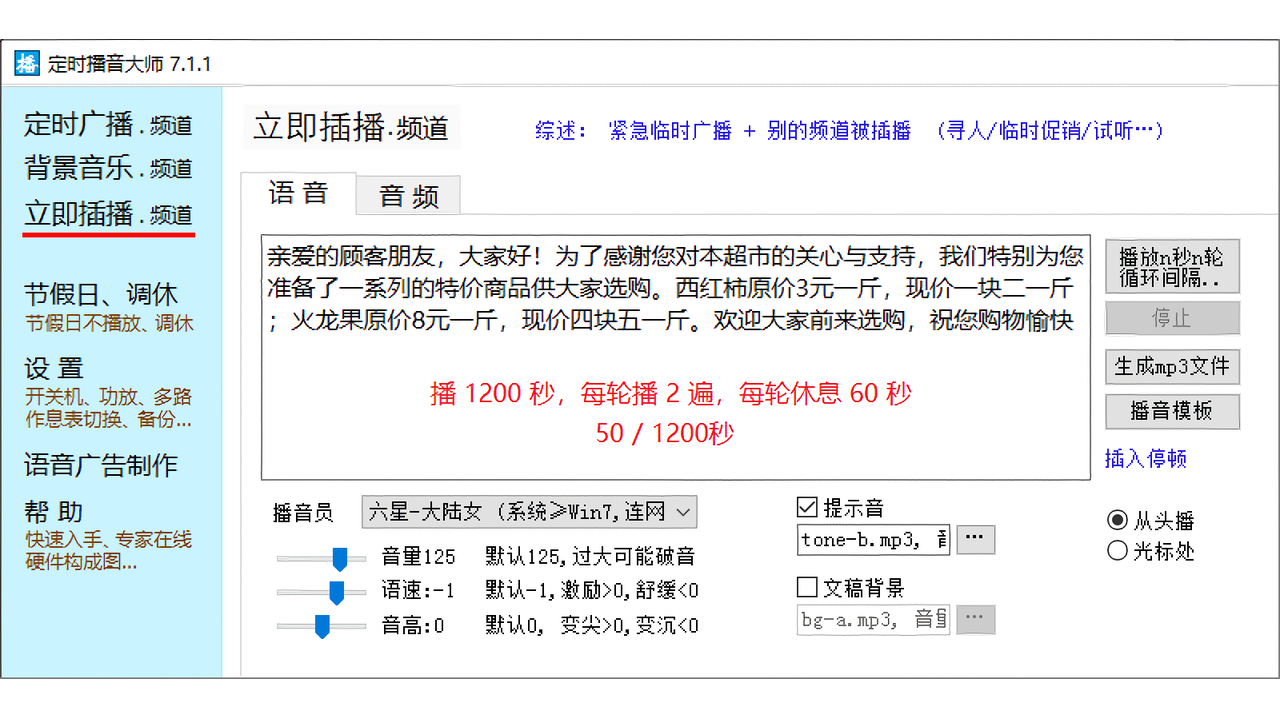The width and height of the screenshot is (1280, 720).
Task: Click the 生成mp3文件 button
Action: [1172, 366]
